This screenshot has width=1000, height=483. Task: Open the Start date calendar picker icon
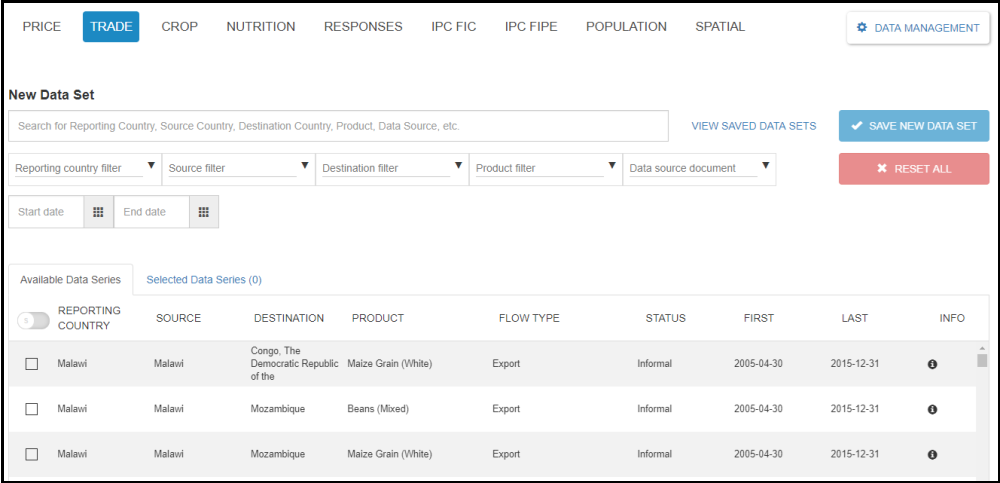(98, 212)
